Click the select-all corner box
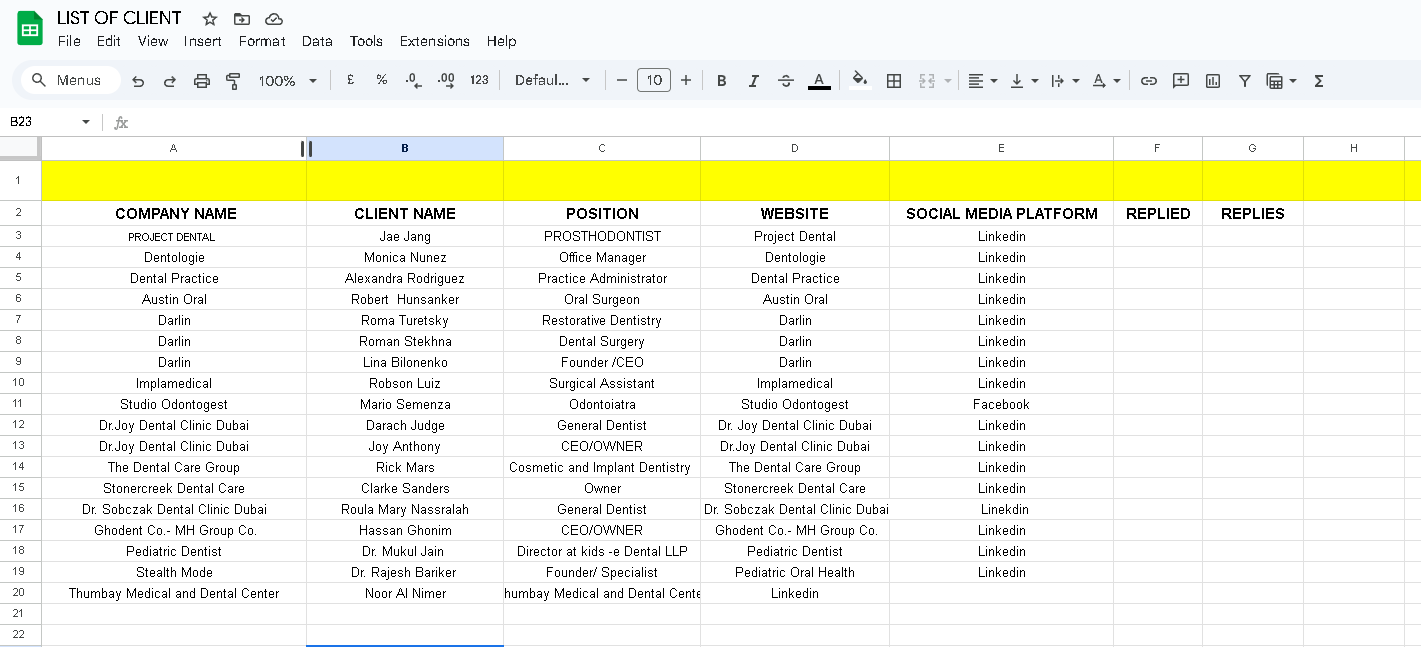This screenshot has width=1421, height=647. (20, 148)
